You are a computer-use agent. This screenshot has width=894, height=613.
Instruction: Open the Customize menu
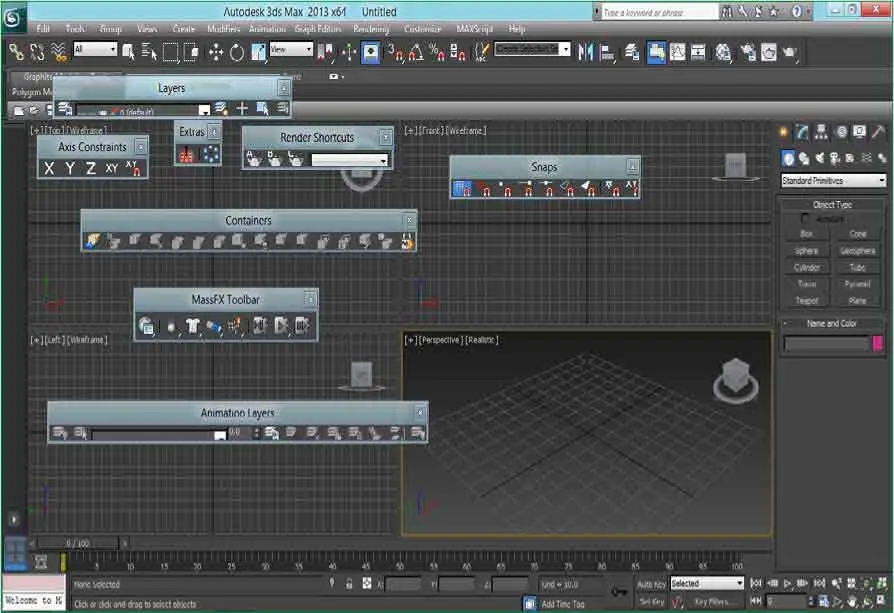(422, 28)
